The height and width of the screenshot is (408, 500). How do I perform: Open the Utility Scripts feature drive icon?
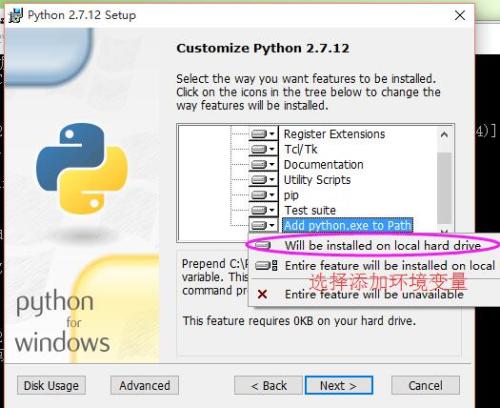(x=259, y=180)
